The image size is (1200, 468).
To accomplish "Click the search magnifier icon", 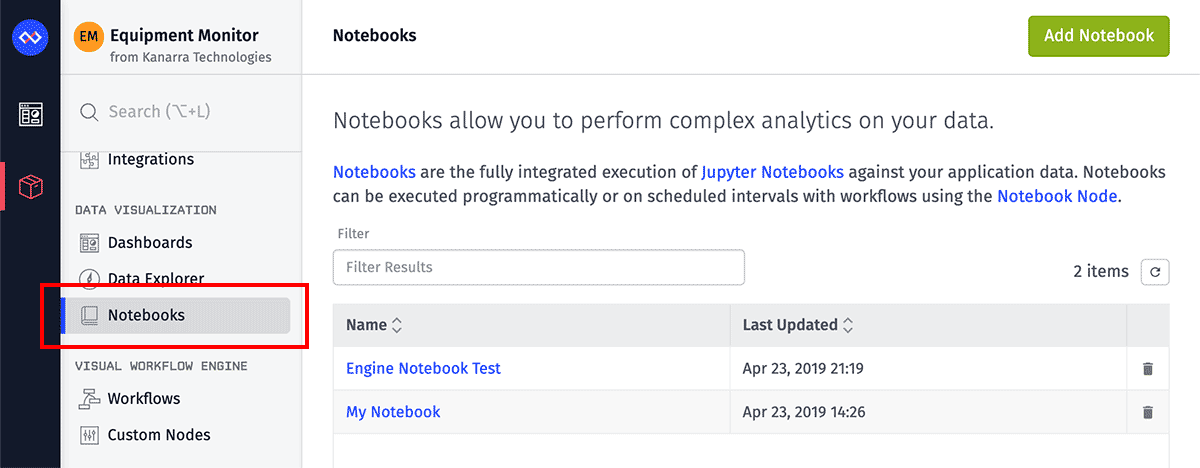I will click(89, 112).
